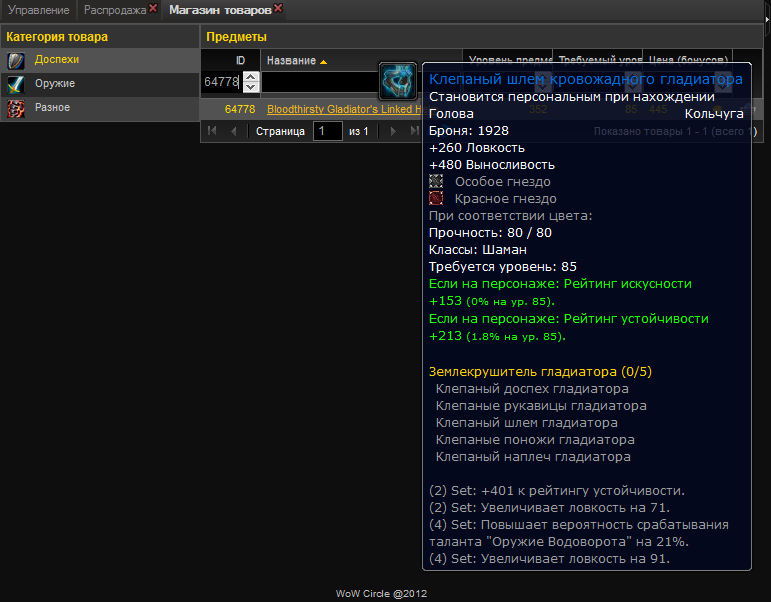Viewport: 771px width, 602px height.
Task: Select the 64778 ID cell in the row
Action: 239,109
